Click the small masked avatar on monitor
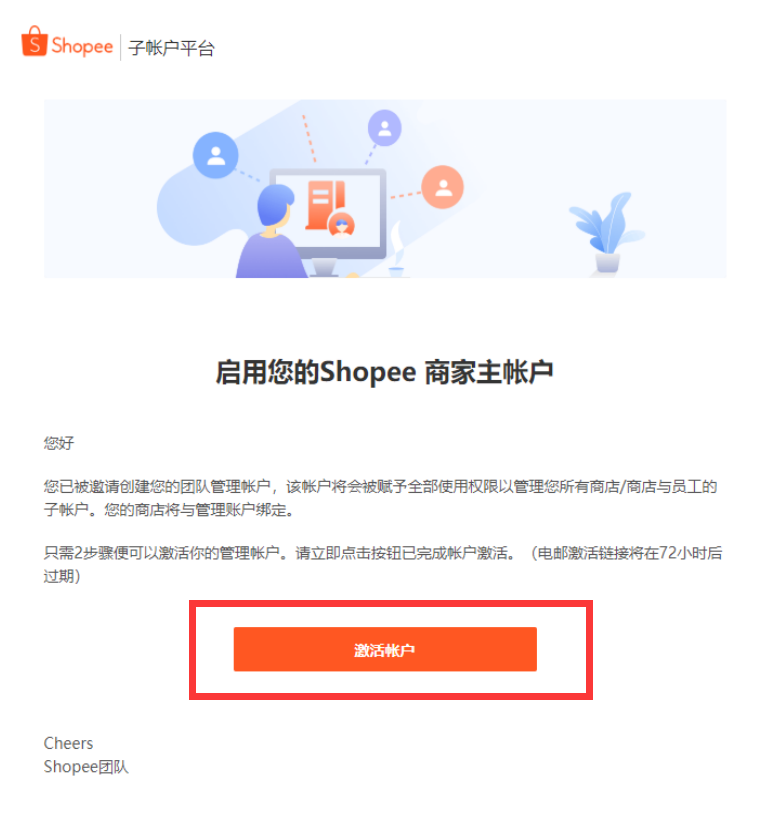This screenshot has width=768, height=819. click(342, 225)
